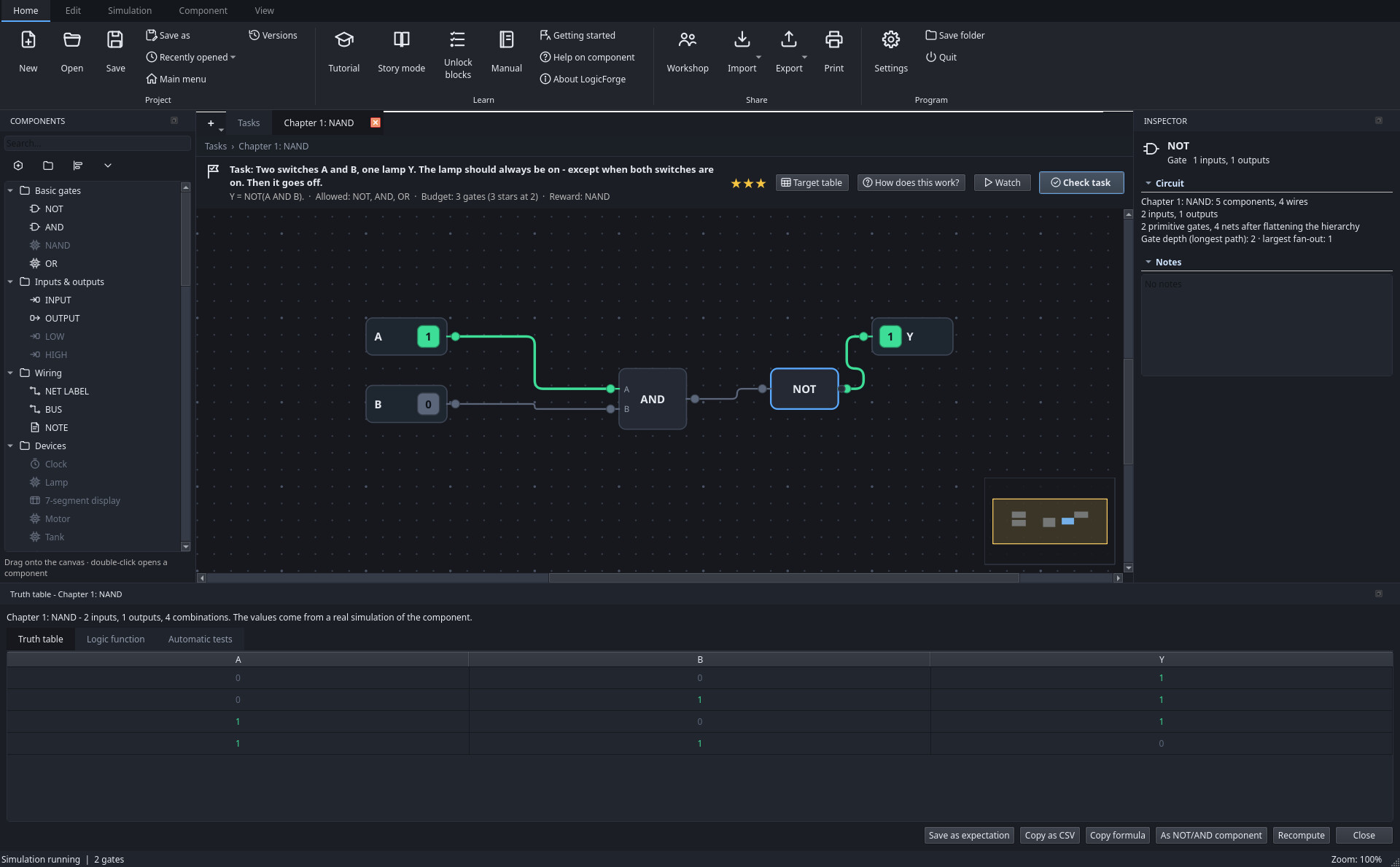Collapse the Circuit section in Inspector
The width and height of the screenshot is (1400, 867).
coord(1148,183)
